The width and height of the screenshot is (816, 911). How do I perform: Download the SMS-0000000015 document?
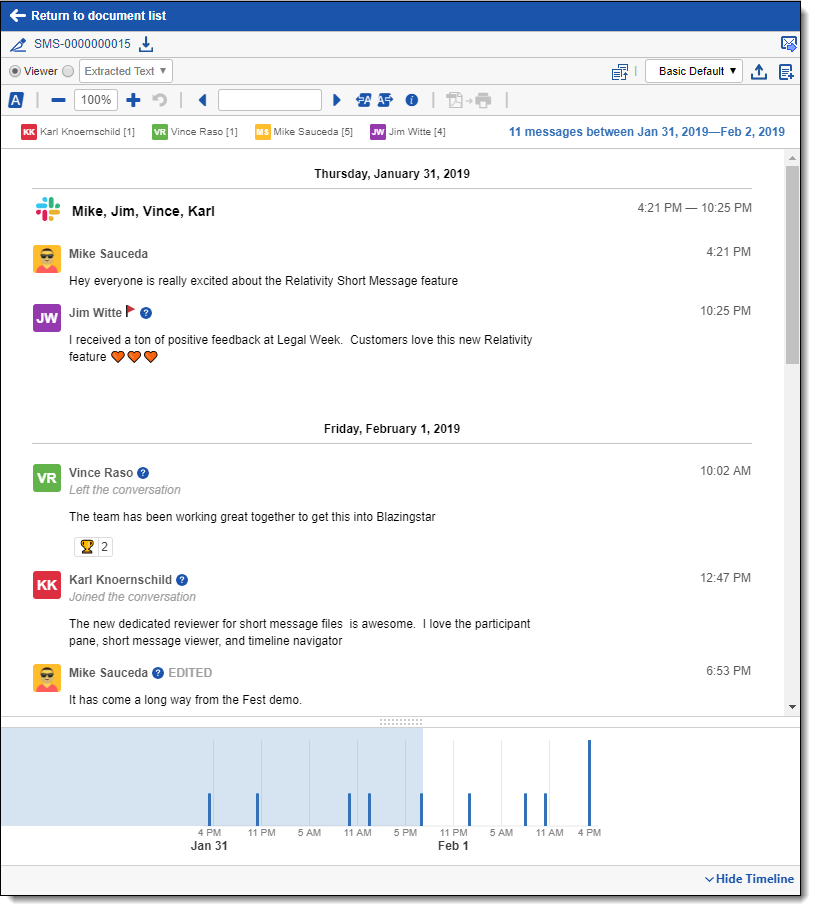pos(146,44)
